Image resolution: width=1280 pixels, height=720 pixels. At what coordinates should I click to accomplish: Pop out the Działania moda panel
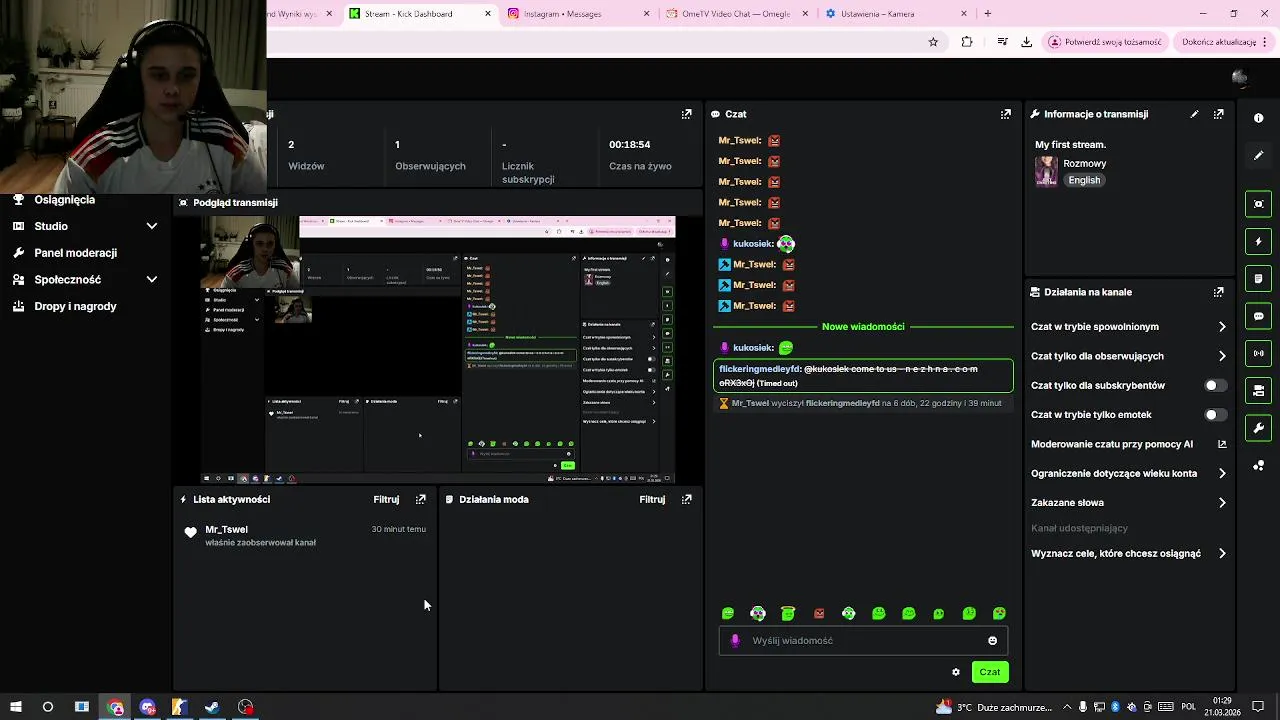coord(686,499)
